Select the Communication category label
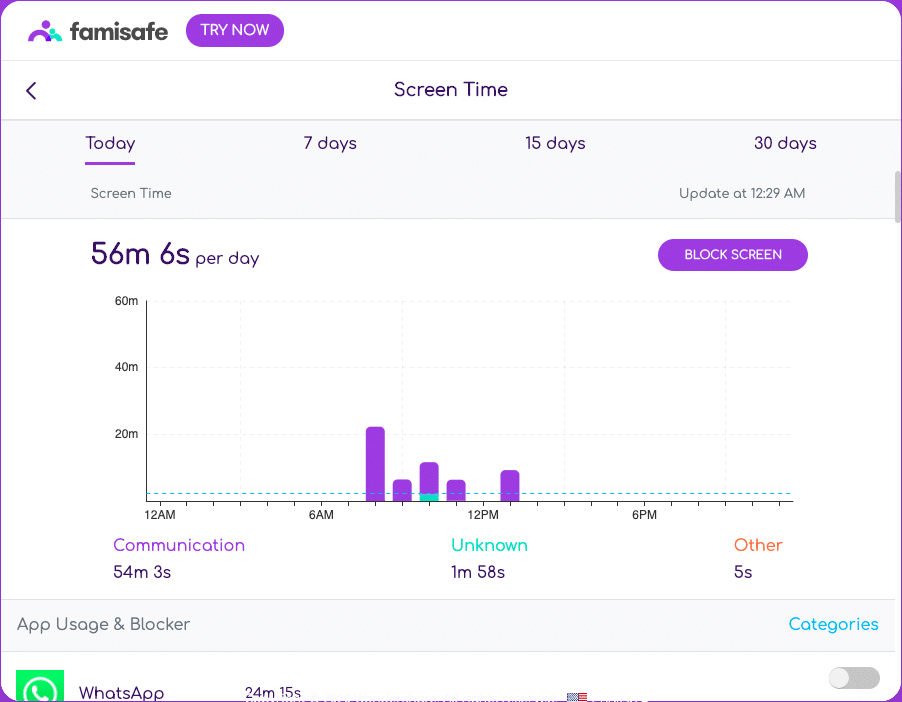902x702 pixels. point(178,545)
